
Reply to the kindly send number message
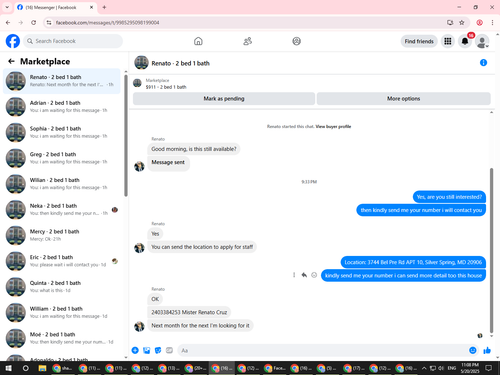(304, 275)
